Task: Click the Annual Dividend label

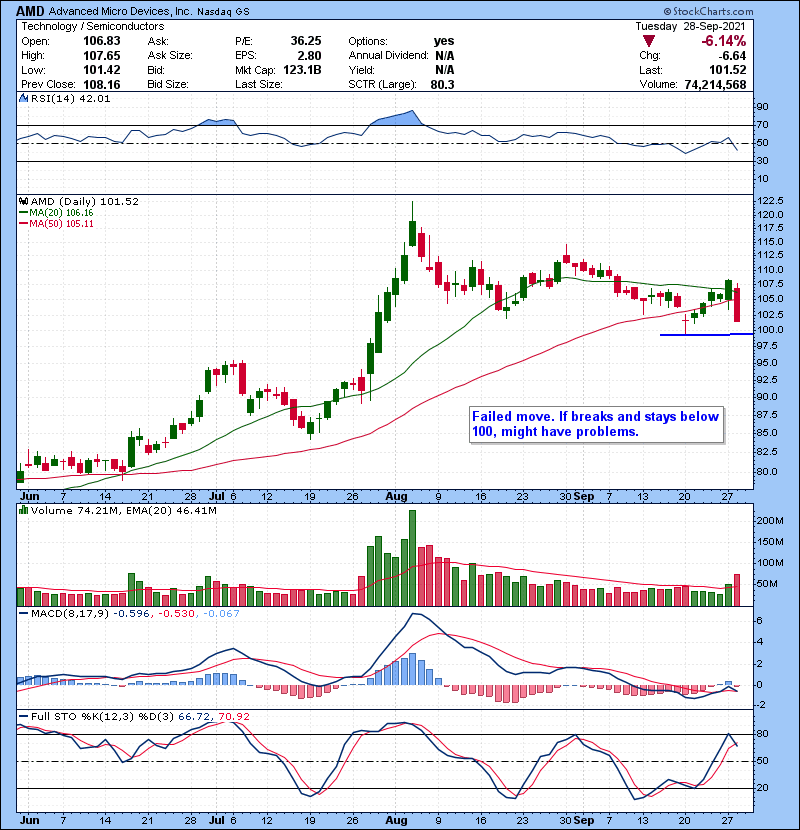Action: click(x=389, y=56)
